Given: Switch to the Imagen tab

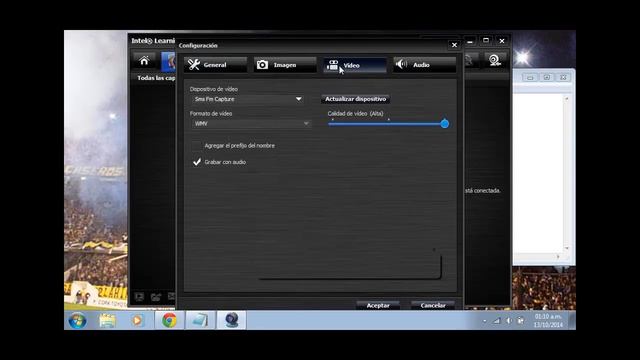Looking at the screenshot, I should point(285,65).
